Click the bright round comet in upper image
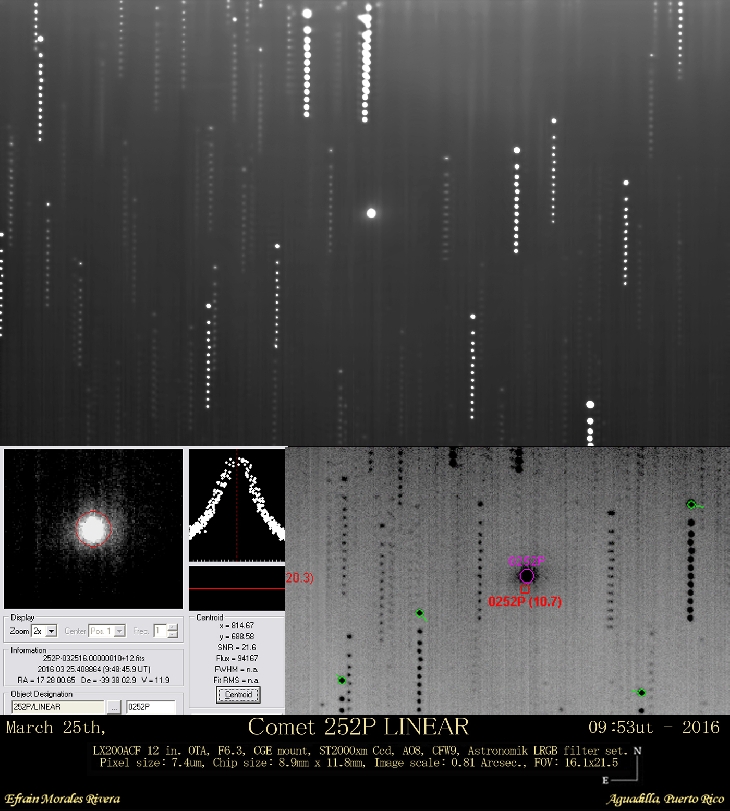Image resolution: width=730 pixels, height=811 pixels. (x=371, y=212)
